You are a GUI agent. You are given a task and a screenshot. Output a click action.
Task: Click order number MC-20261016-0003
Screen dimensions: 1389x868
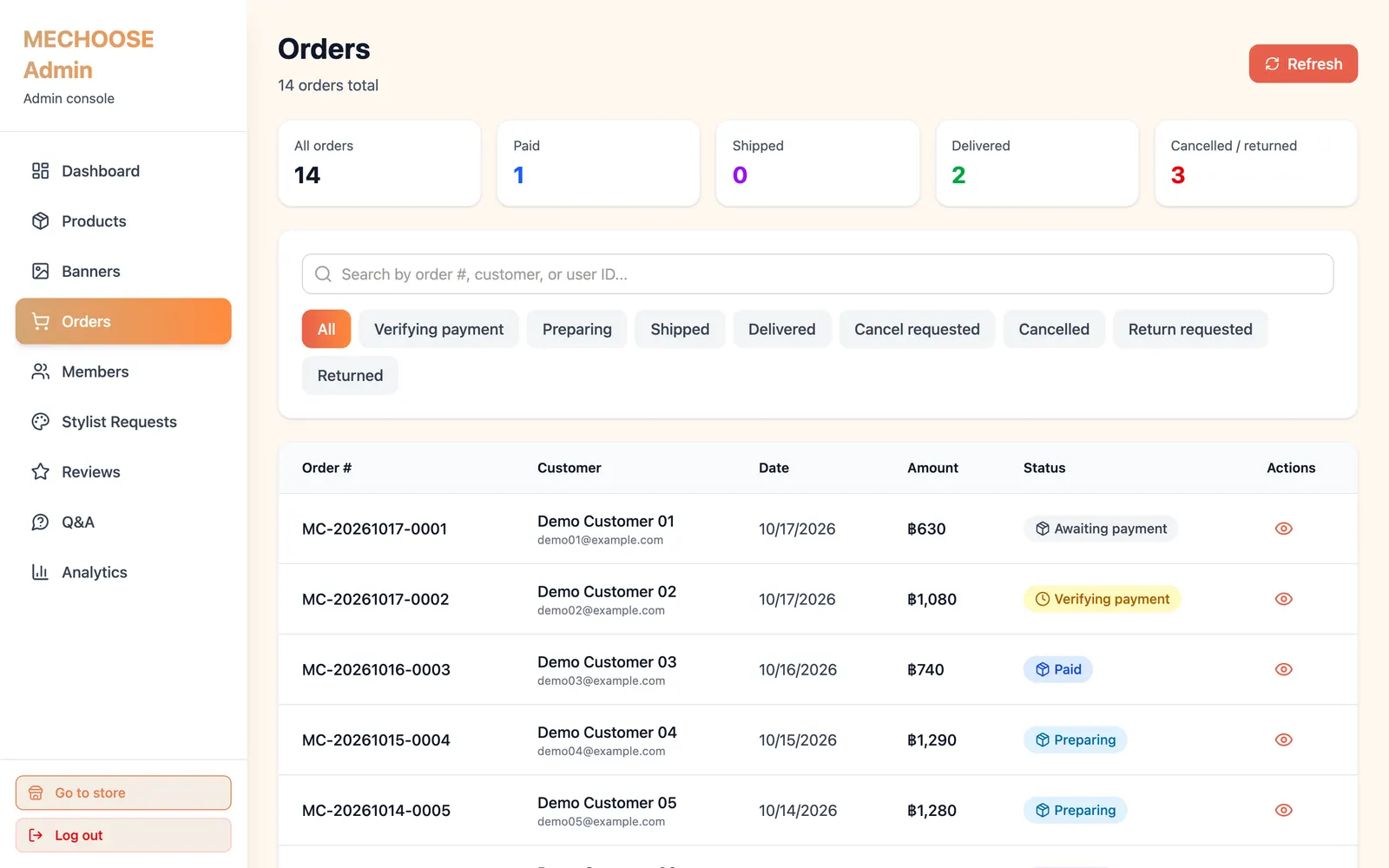(x=376, y=669)
